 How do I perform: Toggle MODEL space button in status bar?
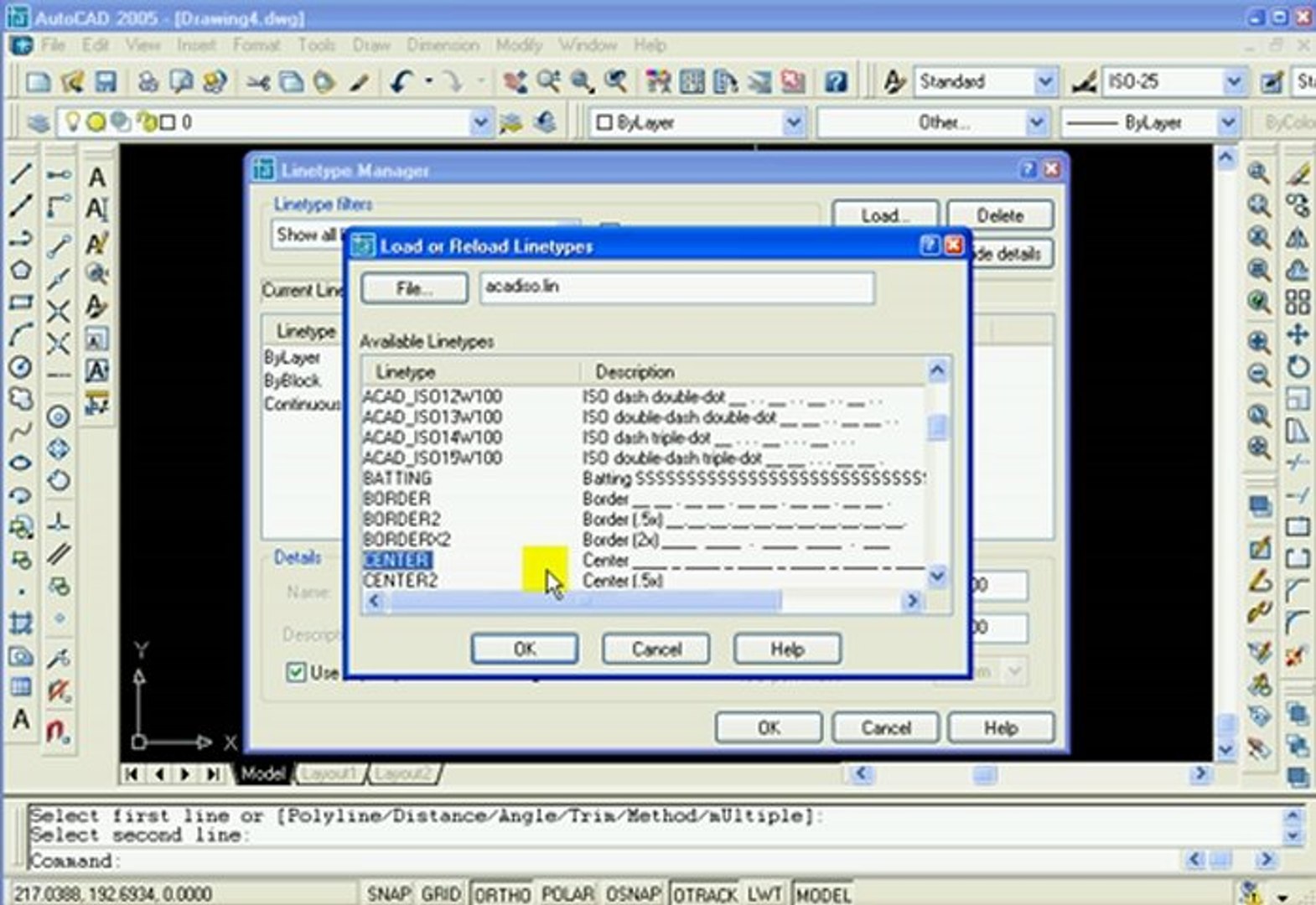point(823,894)
